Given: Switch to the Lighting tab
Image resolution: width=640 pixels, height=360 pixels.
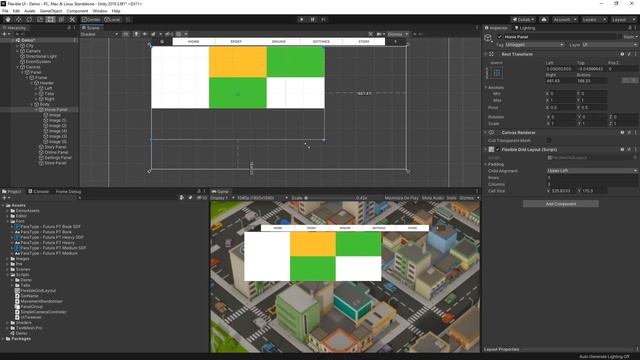Looking at the screenshot, I should pyautogui.click(x=525, y=28).
